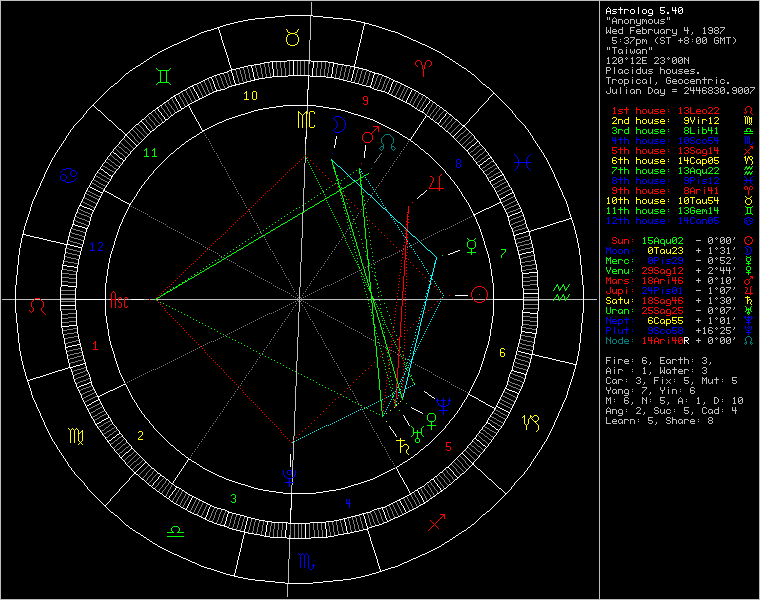Click the yellow MC midheaven label
Screen dimensions: 760x600
coord(306,120)
